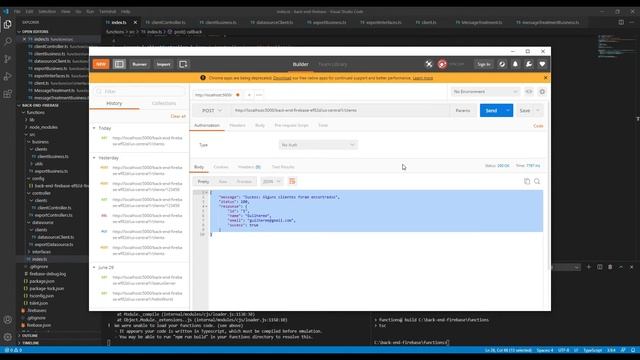This screenshot has height=360, width=640.
Task: Toggle the Postman sidebar layout icon
Action: [119, 64]
